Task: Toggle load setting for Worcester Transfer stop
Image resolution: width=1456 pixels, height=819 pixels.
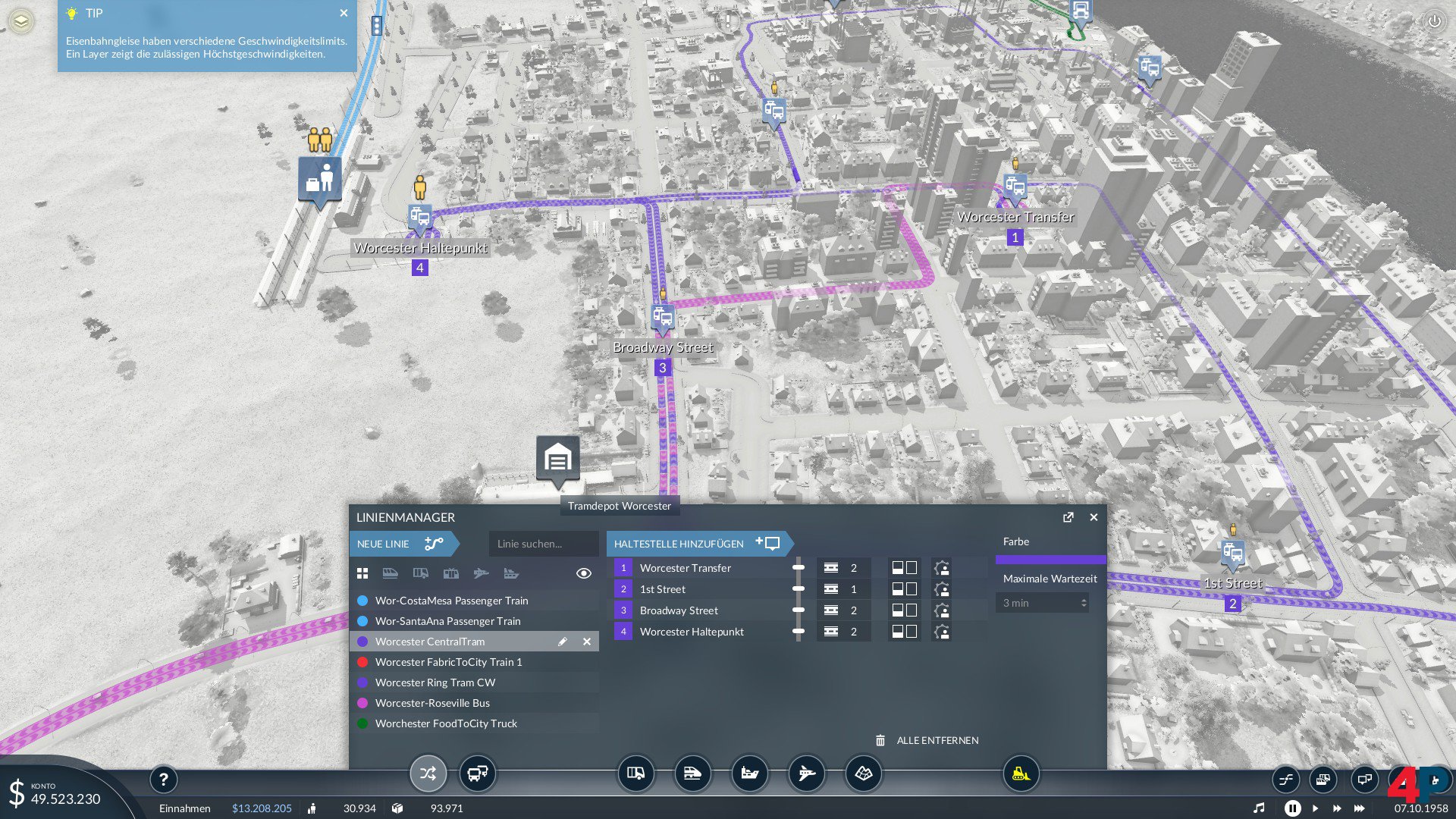Action: coord(904,568)
